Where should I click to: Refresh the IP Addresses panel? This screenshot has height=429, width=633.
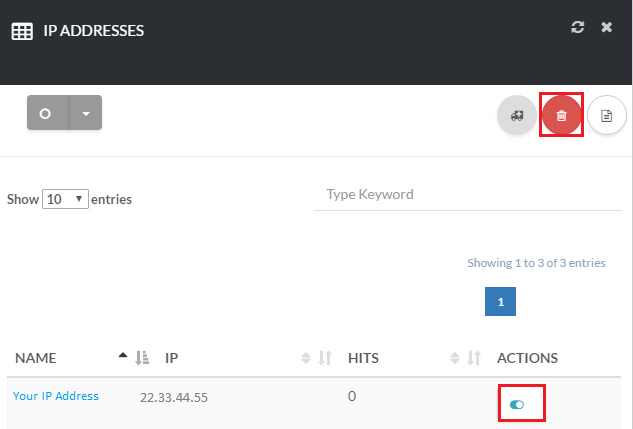[x=577, y=27]
